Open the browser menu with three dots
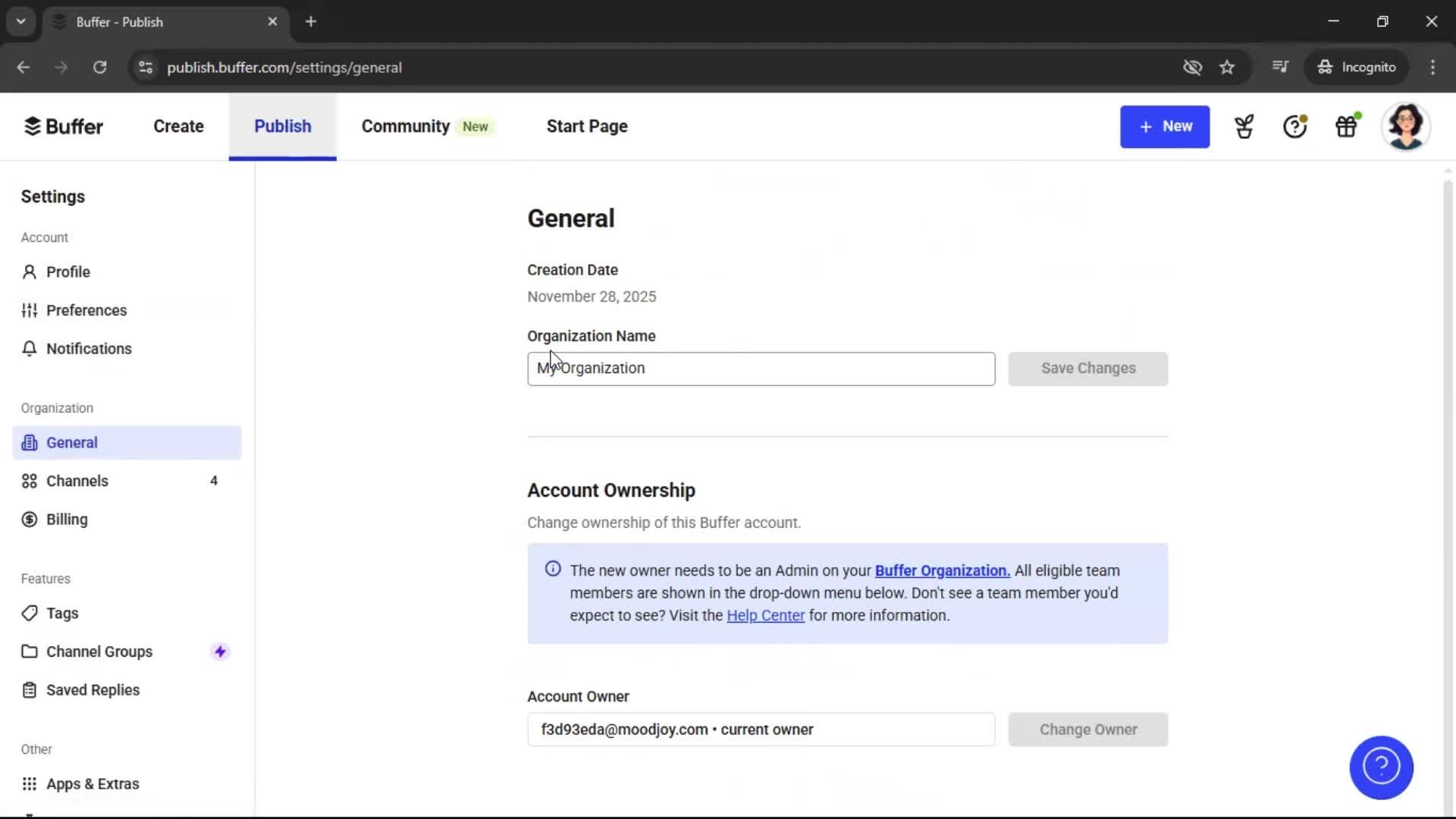Viewport: 1456px width, 819px height. click(x=1432, y=67)
